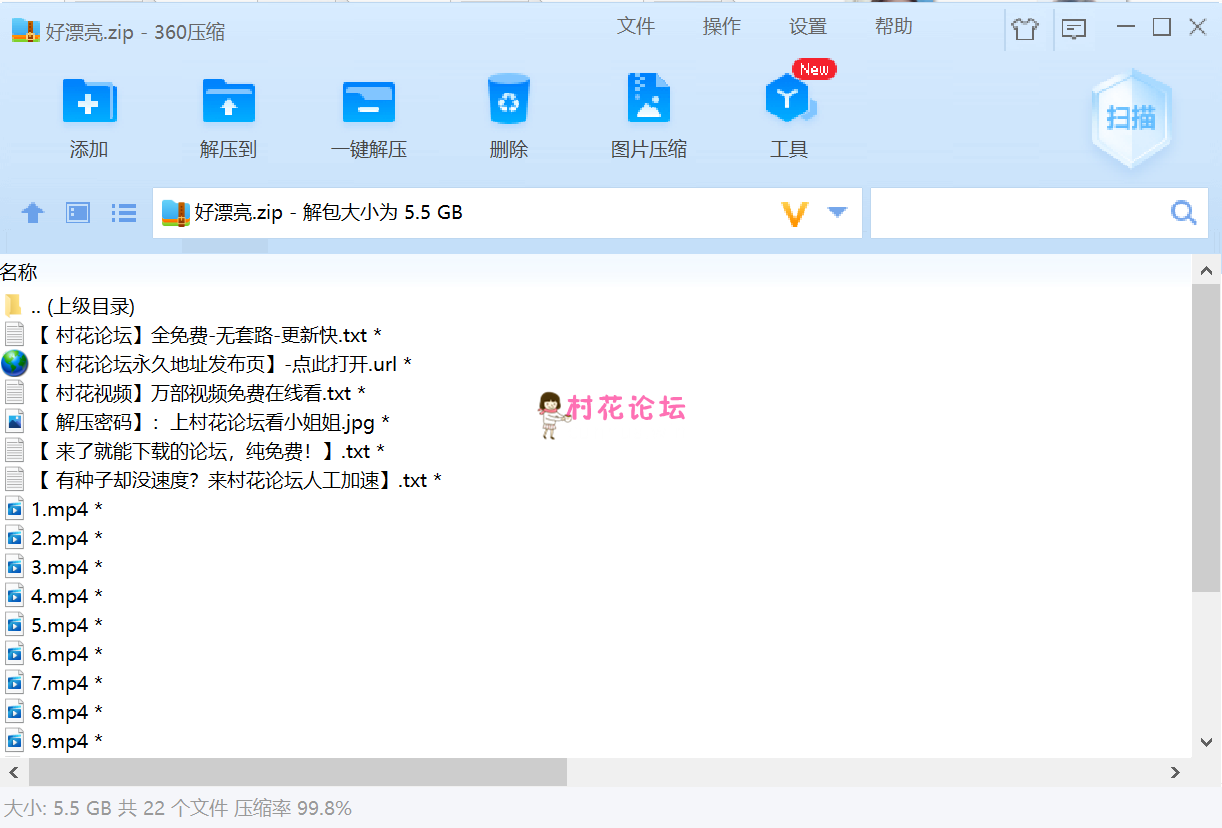Viewport: 1222px width, 828px height.
Task: Minimize the 360压缩 window
Action: pos(1128,27)
